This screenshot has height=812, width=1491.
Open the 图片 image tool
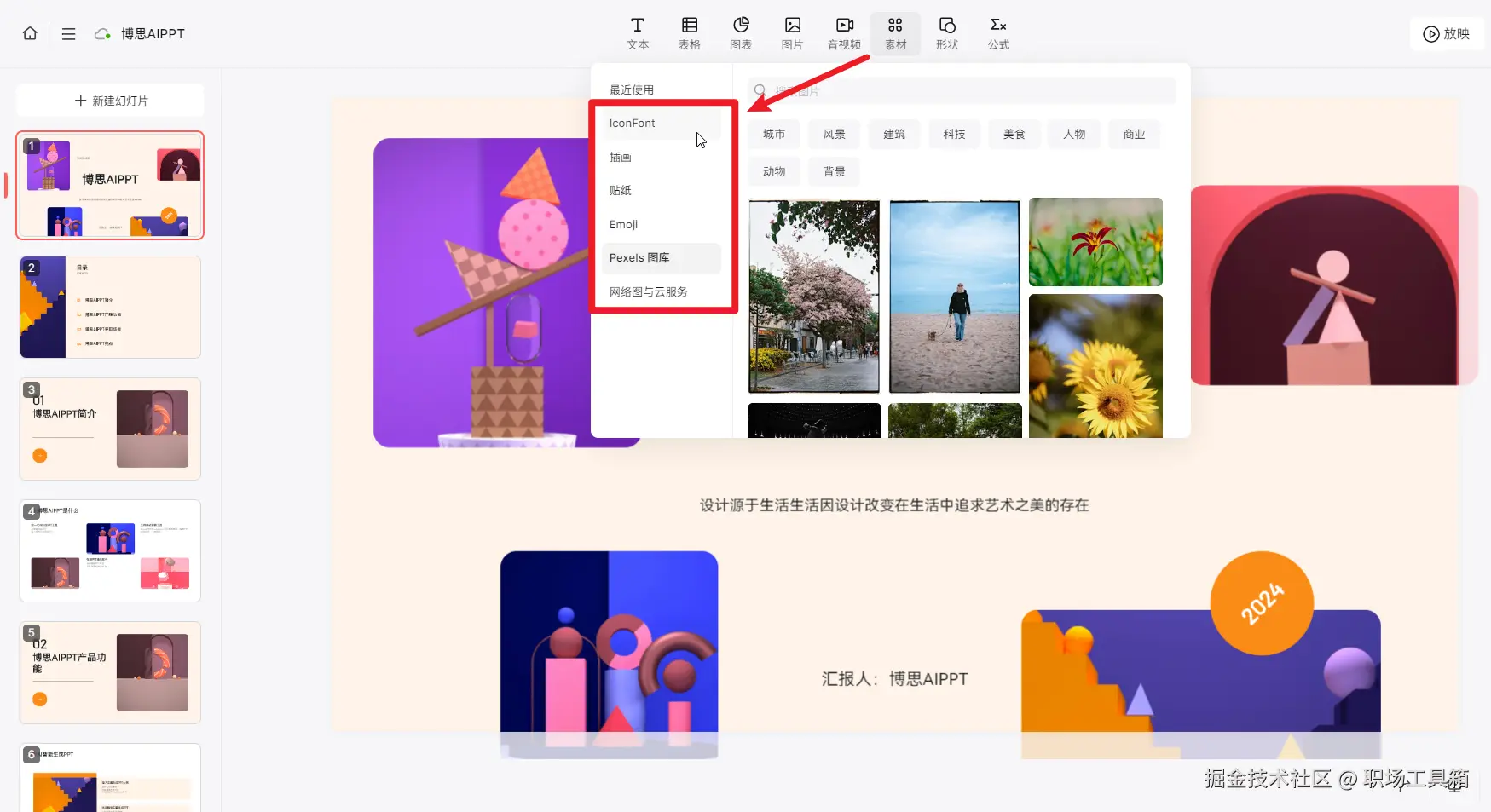click(x=793, y=33)
